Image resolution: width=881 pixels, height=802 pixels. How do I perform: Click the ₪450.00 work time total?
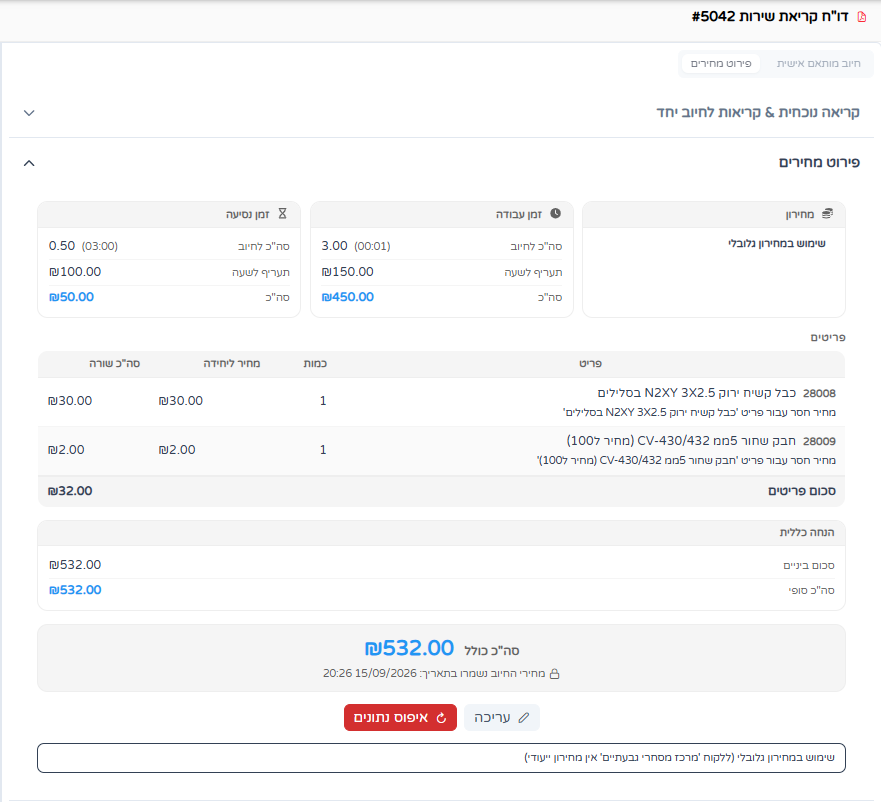347,297
